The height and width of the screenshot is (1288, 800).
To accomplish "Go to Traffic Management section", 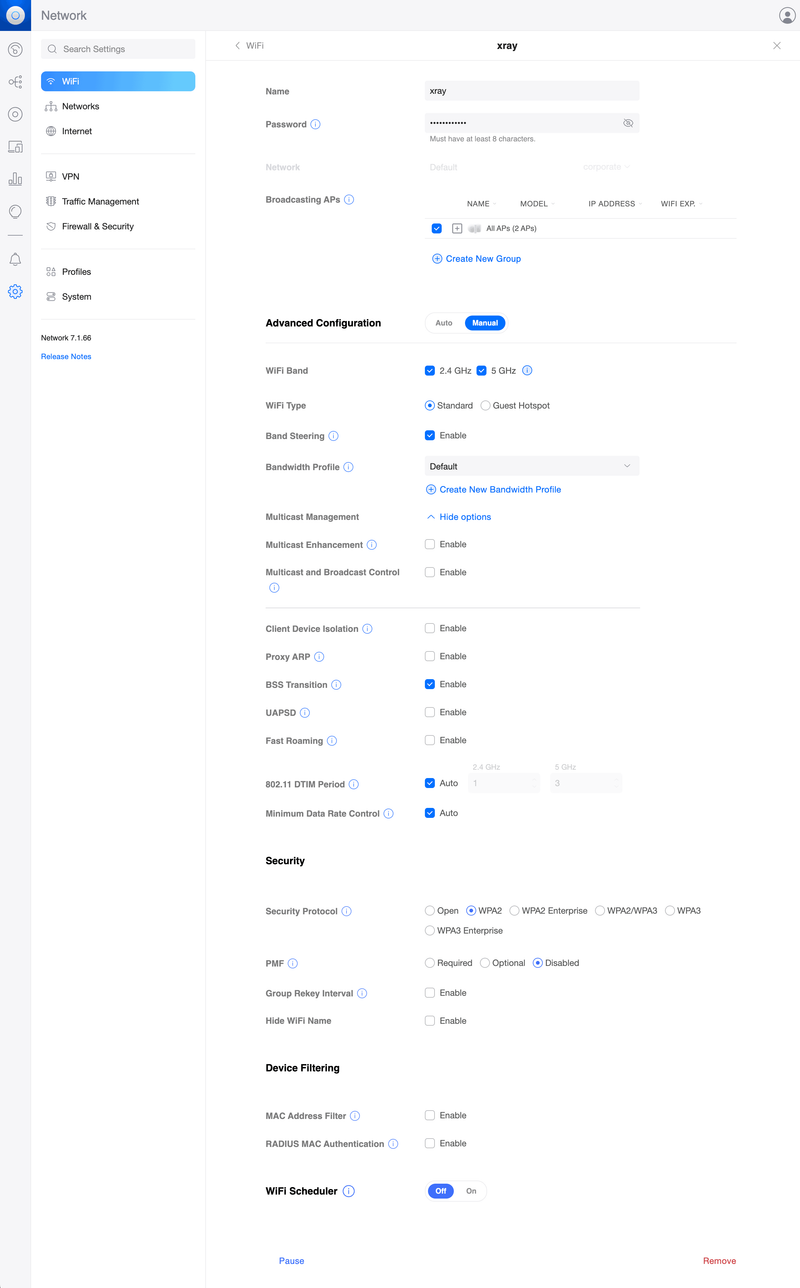I will (x=100, y=202).
